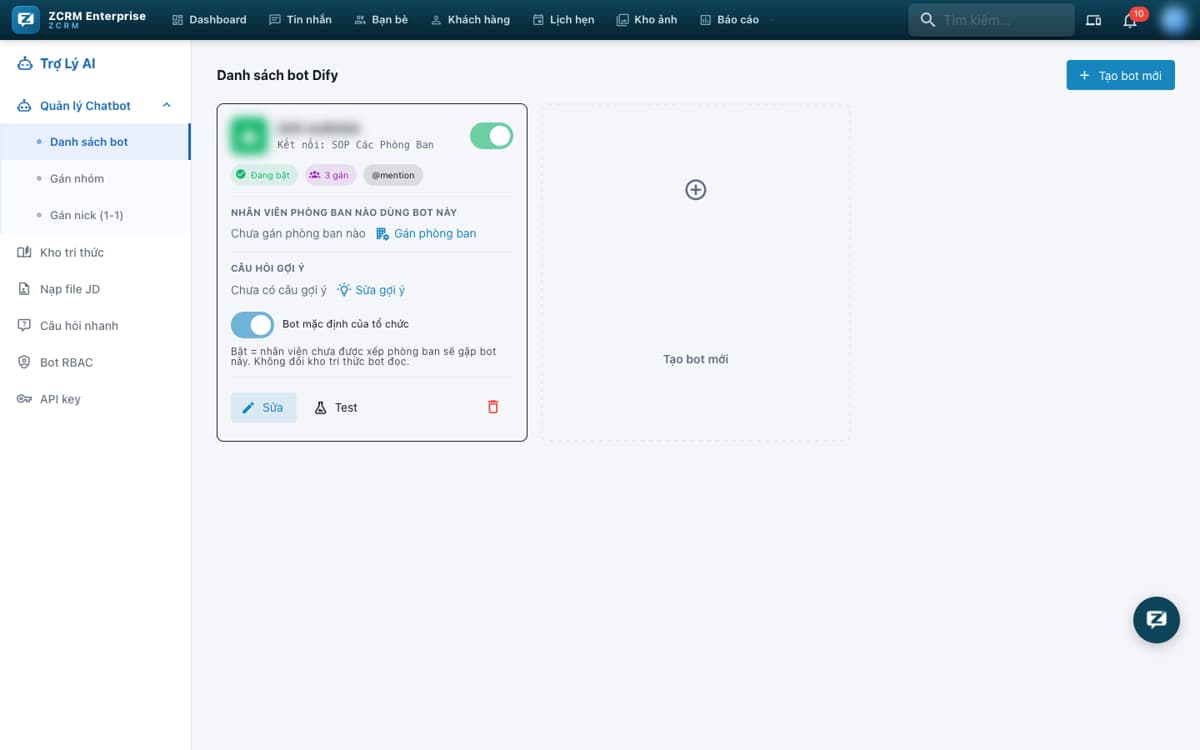Click the Gán phòng ban link
This screenshot has height=750, width=1200.
426,233
